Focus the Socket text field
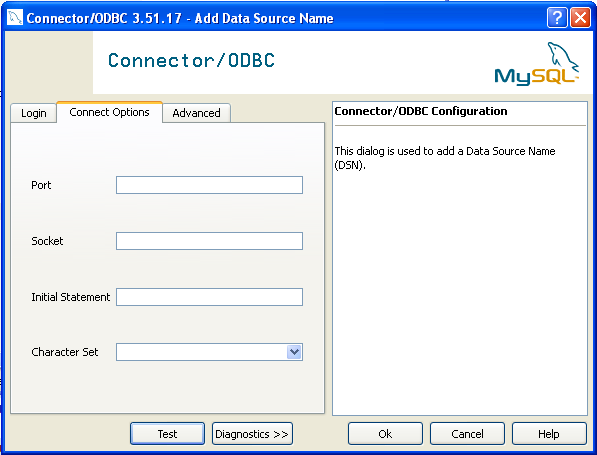 (209, 241)
